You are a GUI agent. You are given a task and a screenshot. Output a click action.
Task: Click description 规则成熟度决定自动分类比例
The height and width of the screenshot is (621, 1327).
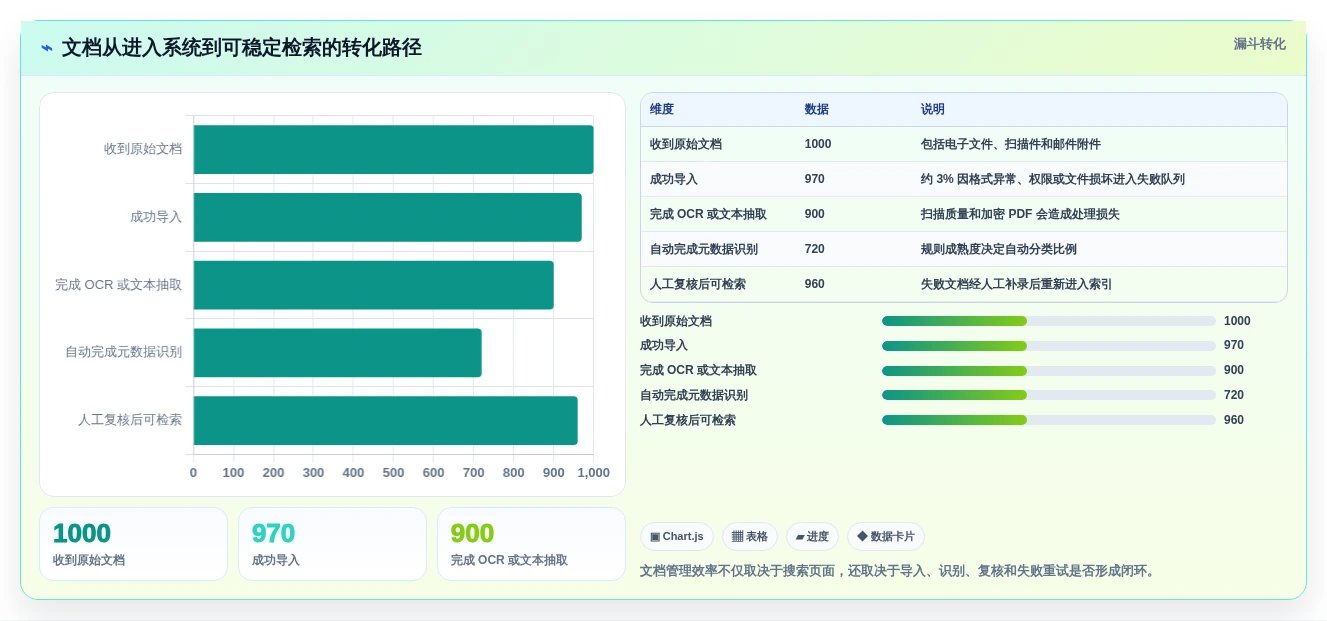998,249
